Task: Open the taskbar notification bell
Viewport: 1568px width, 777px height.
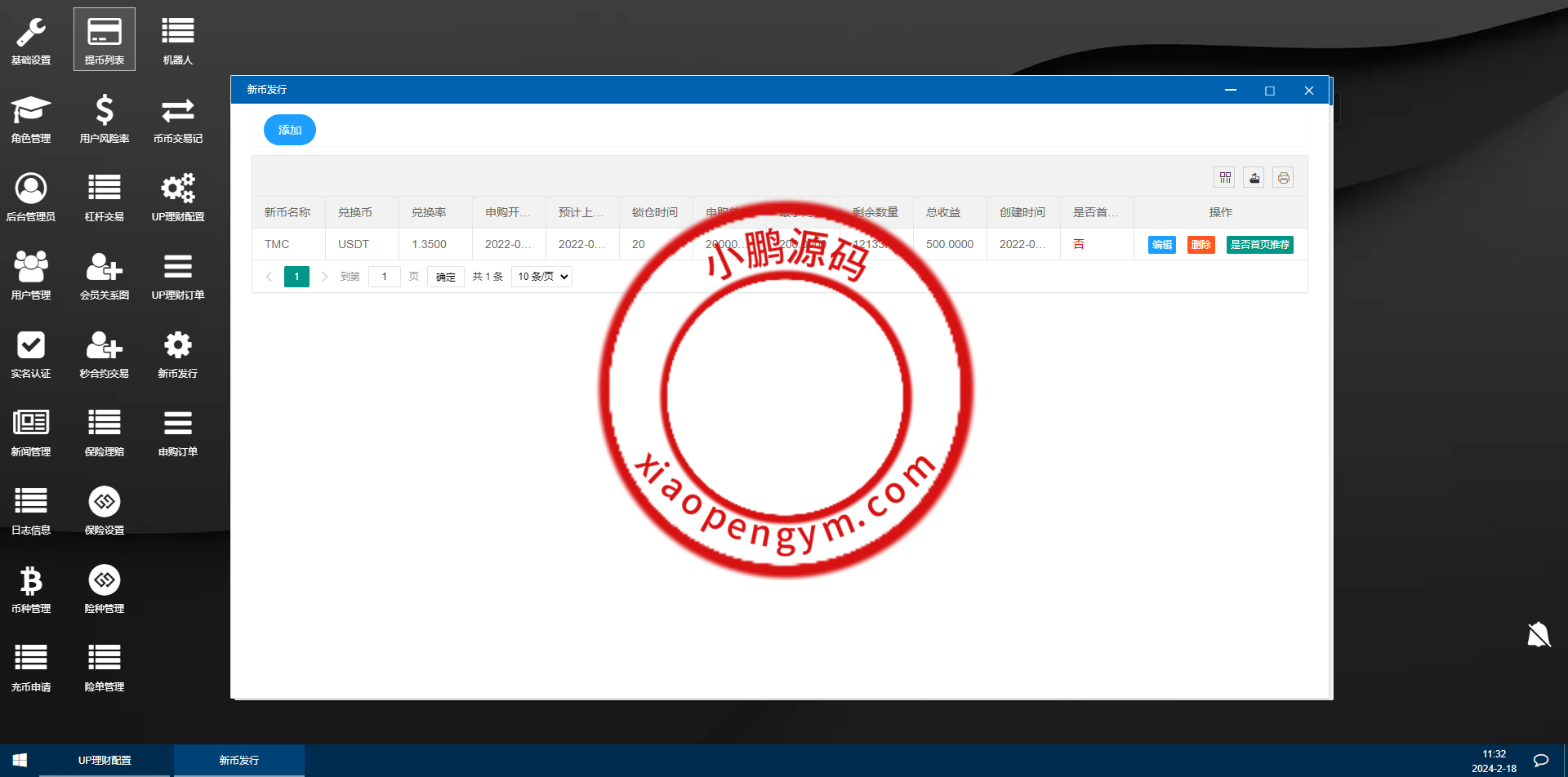Action: point(1539,635)
